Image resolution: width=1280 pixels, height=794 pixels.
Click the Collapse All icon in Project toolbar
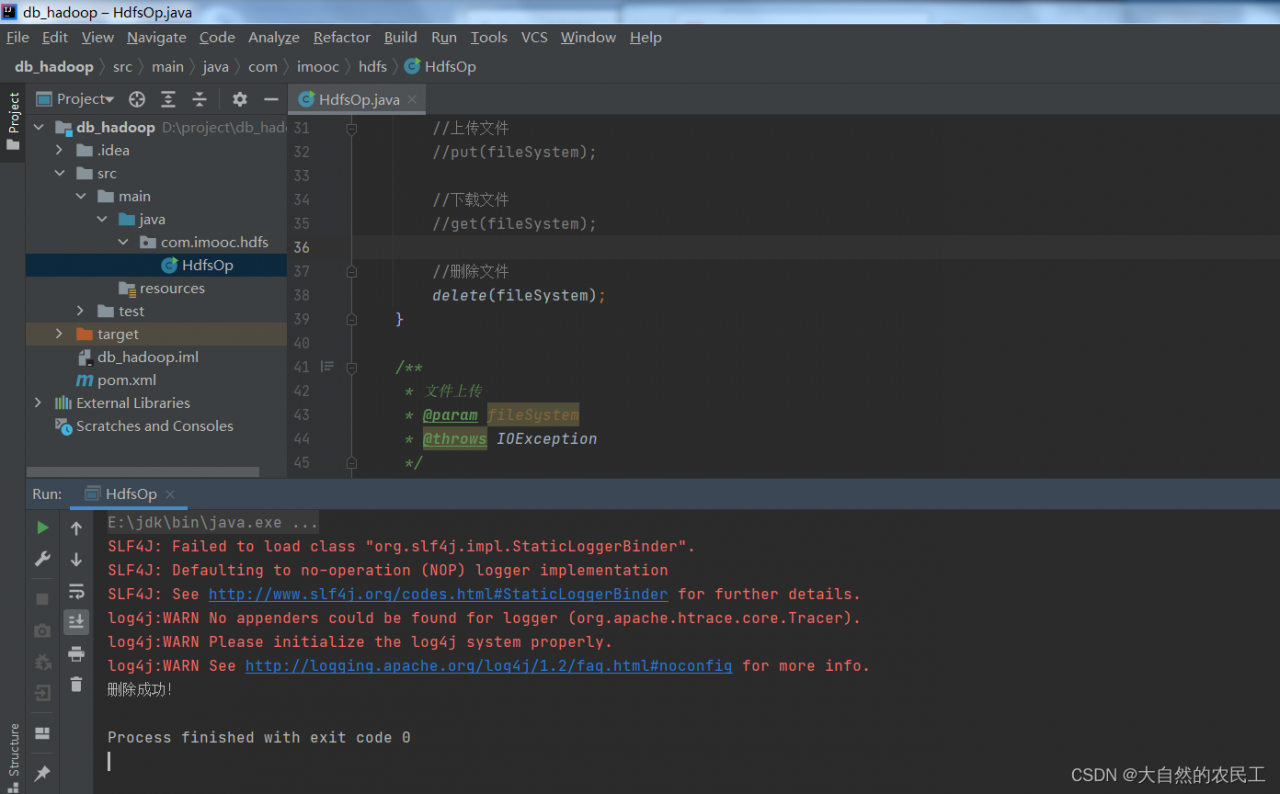point(199,99)
